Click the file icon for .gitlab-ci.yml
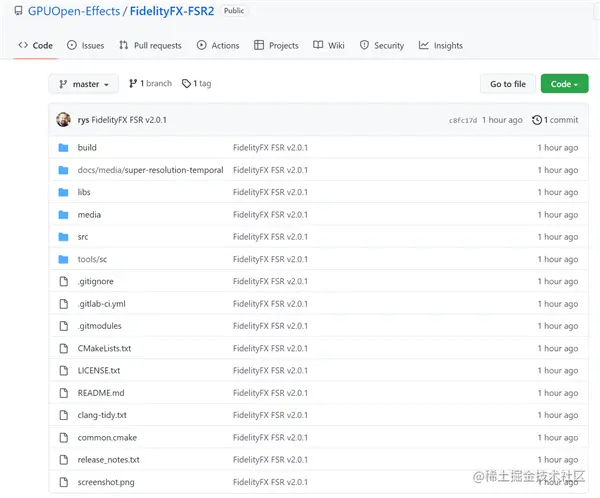Screen dimensions: 600x498 tap(64, 304)
